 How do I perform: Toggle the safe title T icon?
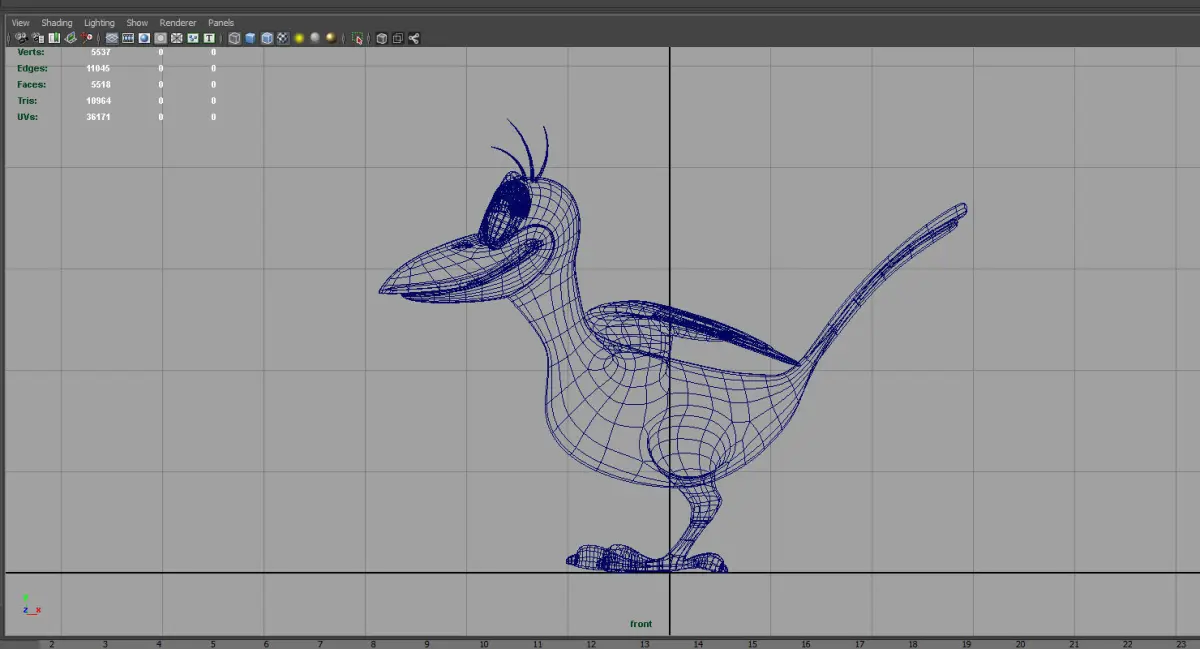pyautogui.click(x=209, y=38)
